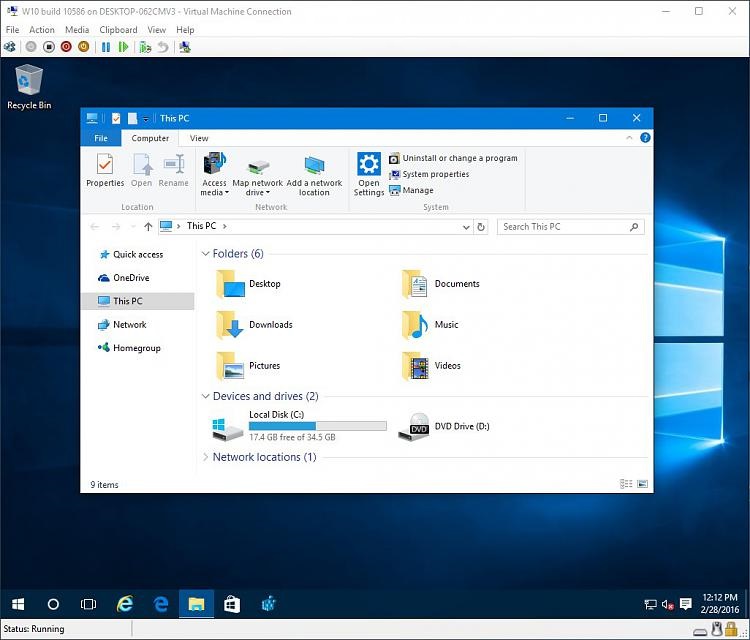750x640 pixels.
Task: Open the Desktop folder
Action: pos(248,284)
